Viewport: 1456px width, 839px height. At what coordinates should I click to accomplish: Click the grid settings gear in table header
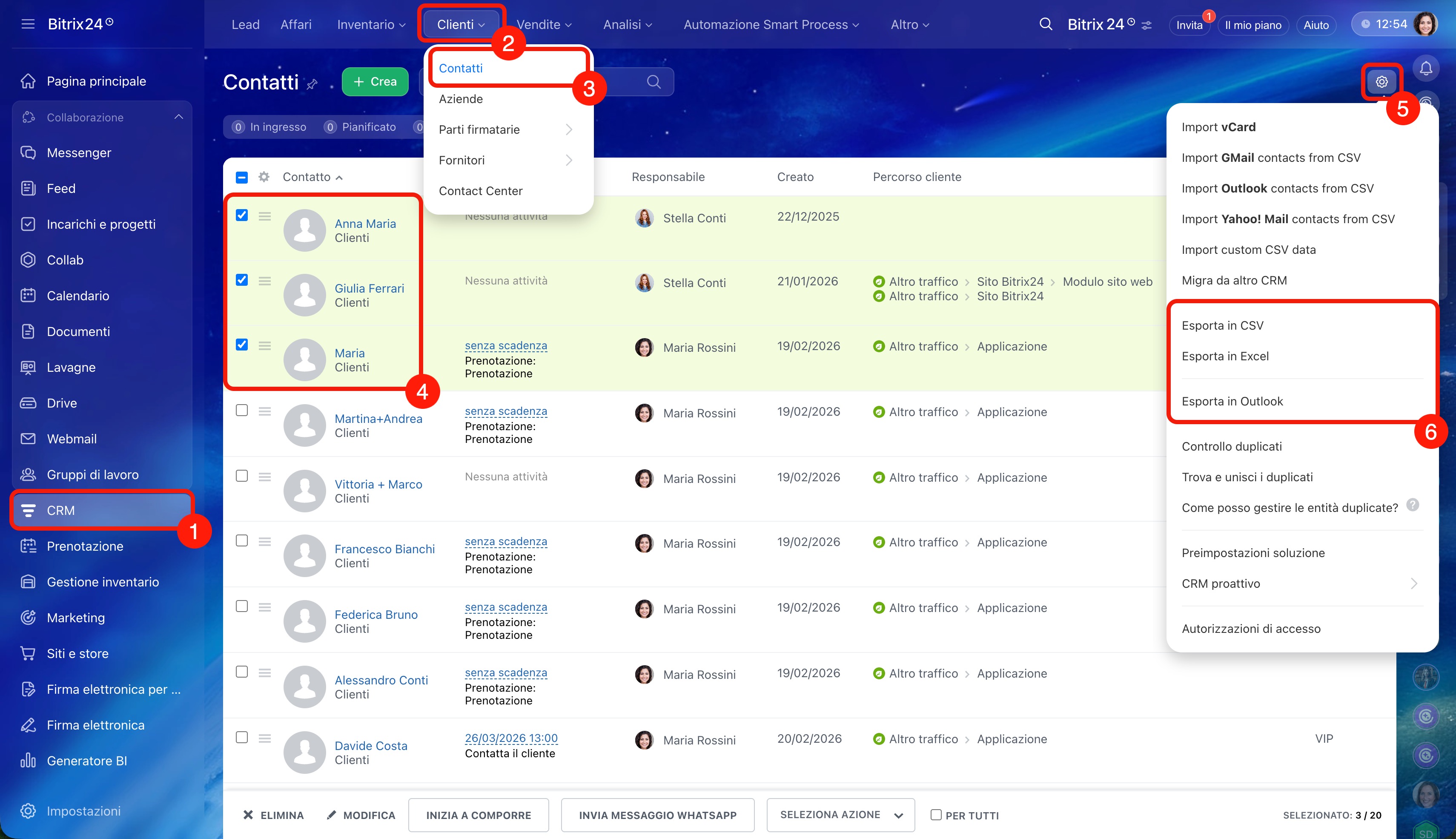click(x=264, y=177)
